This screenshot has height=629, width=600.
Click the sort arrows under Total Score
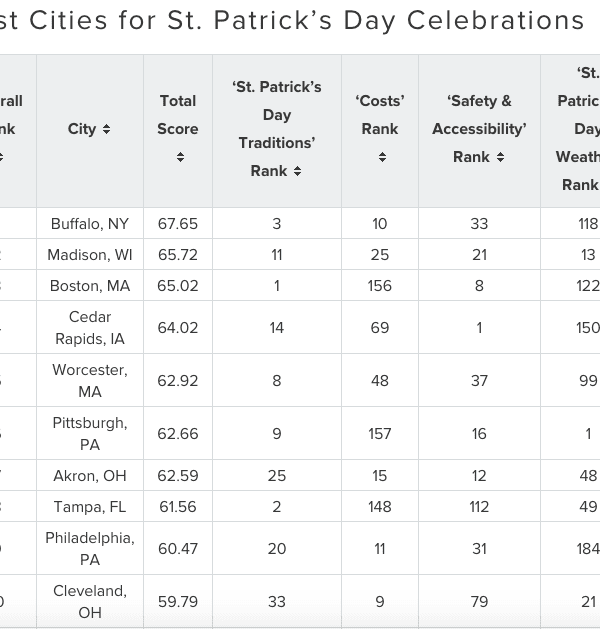point(180,157)
